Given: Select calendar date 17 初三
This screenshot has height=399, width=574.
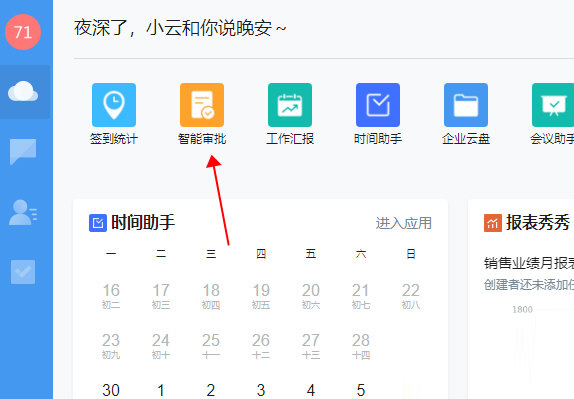Looking at the screenshot, I should point(161,296).
